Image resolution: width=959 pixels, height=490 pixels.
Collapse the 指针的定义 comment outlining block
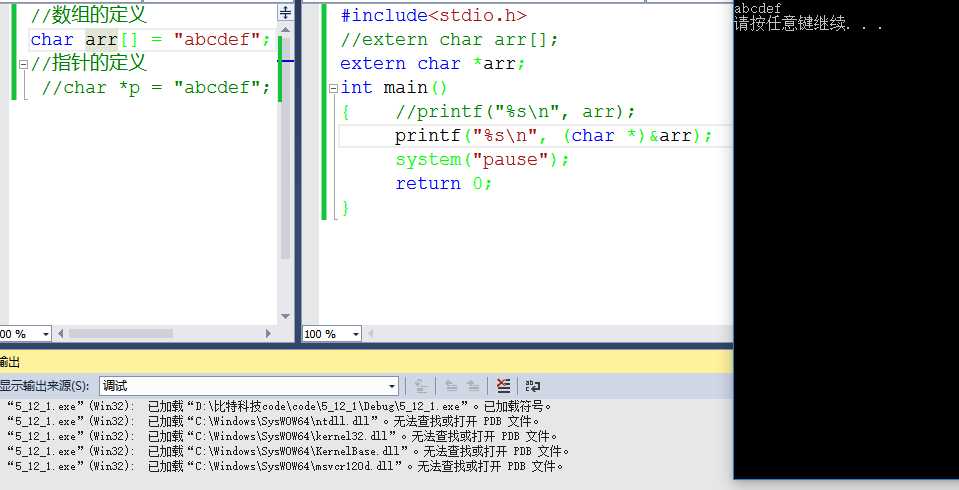23,64
